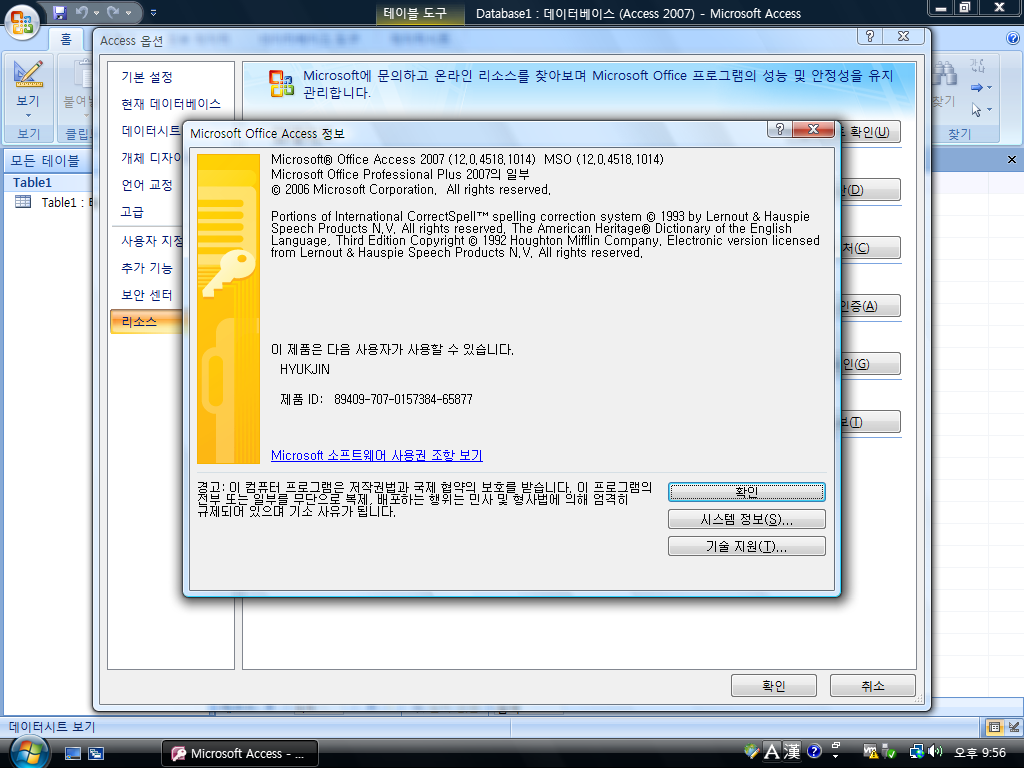Select 현재 데이터베이스 in options sidebar
This screenshot has height=768, width=1024.
[170, 104]
